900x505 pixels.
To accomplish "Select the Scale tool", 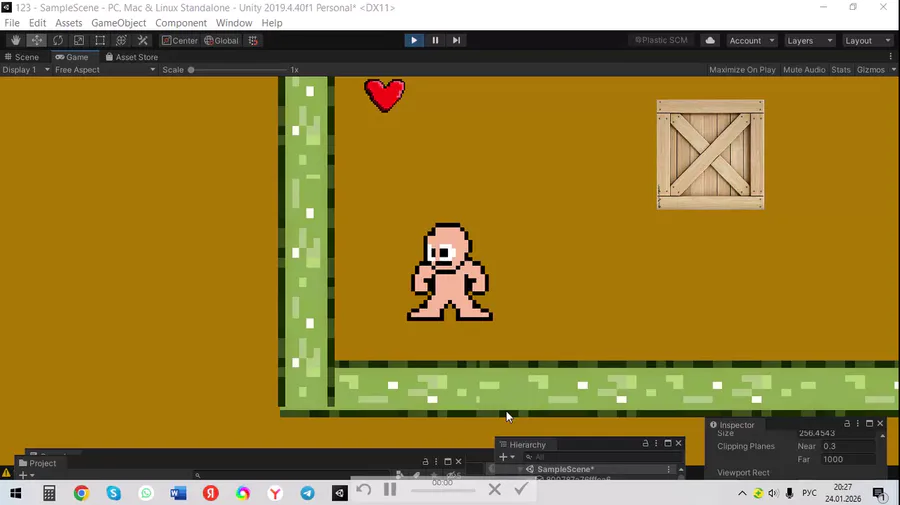I will [x=79, y=40].
